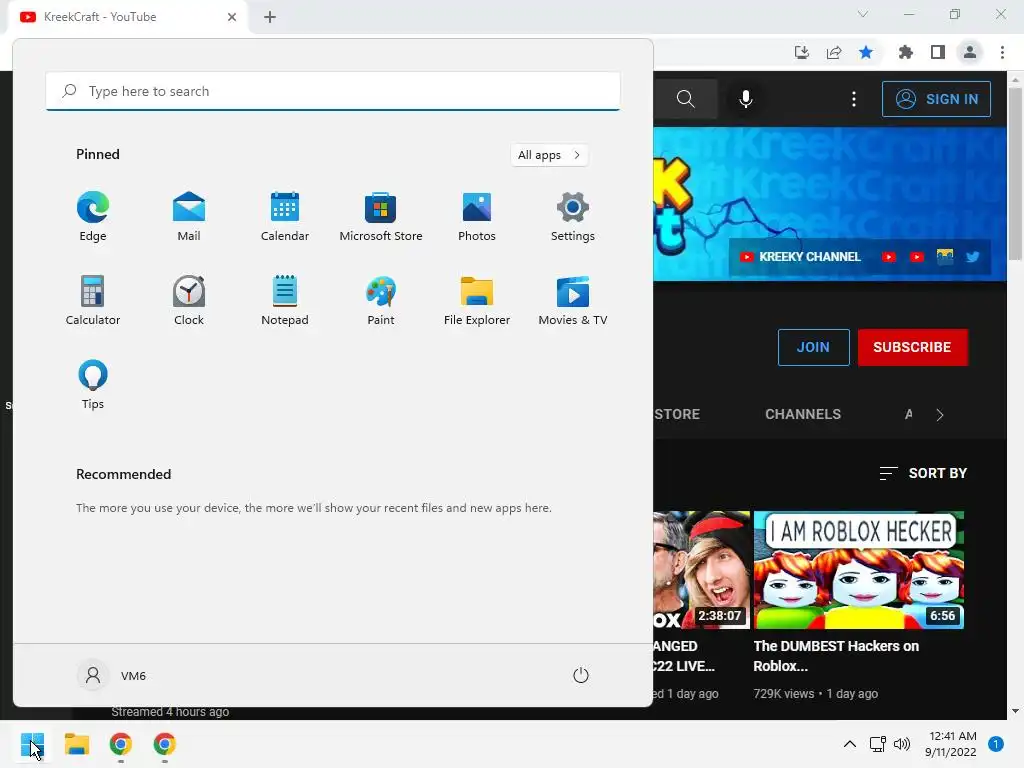The width and height of the screenshot is (1024, 768).
Task: Launch the Mail app
Action: (189, 216)
